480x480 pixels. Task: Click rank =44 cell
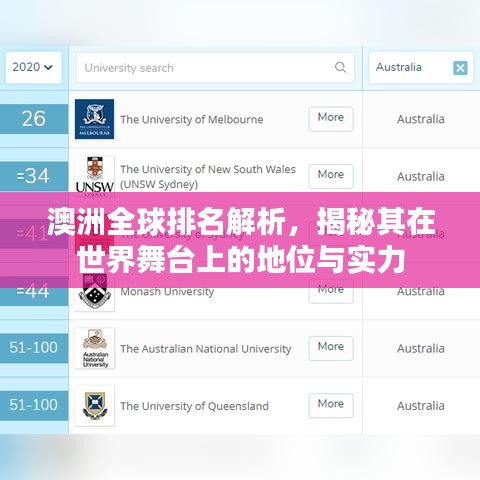pyautogui.click(x=34, y=291)
